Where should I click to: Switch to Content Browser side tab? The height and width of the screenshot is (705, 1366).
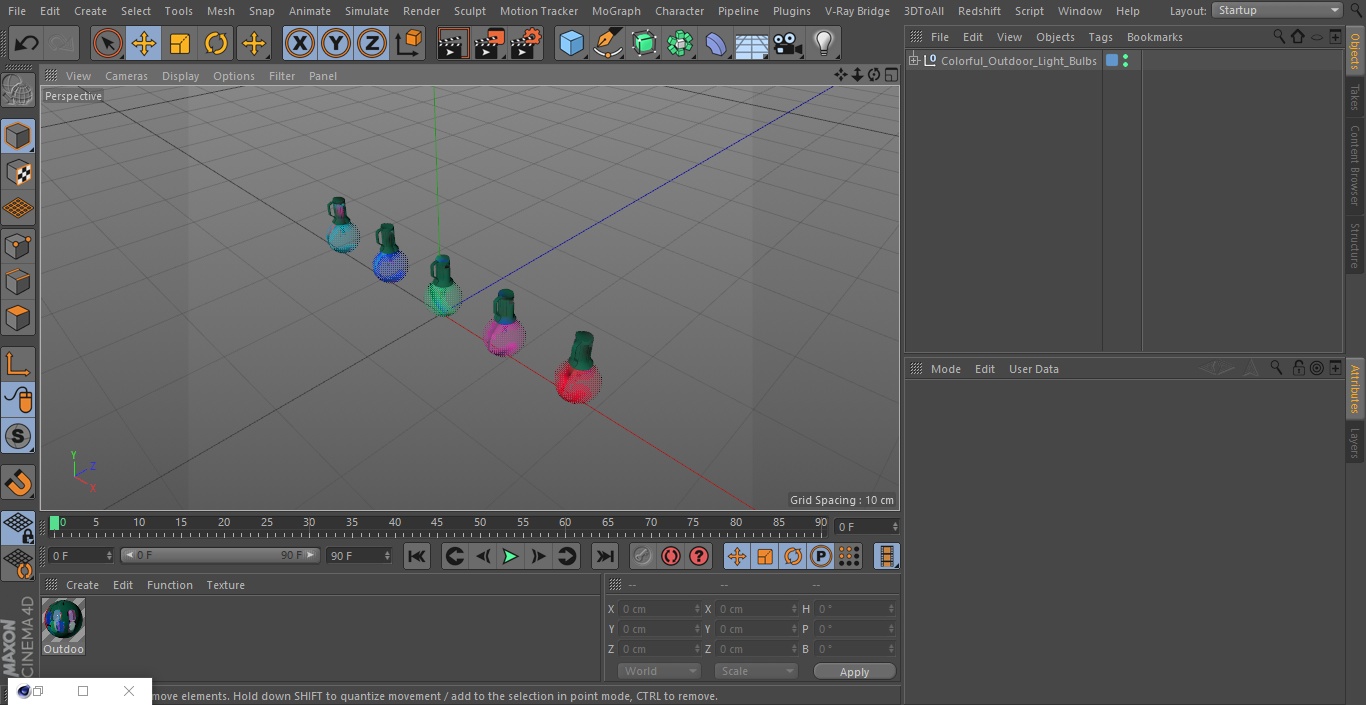[x=1355, y=165]
